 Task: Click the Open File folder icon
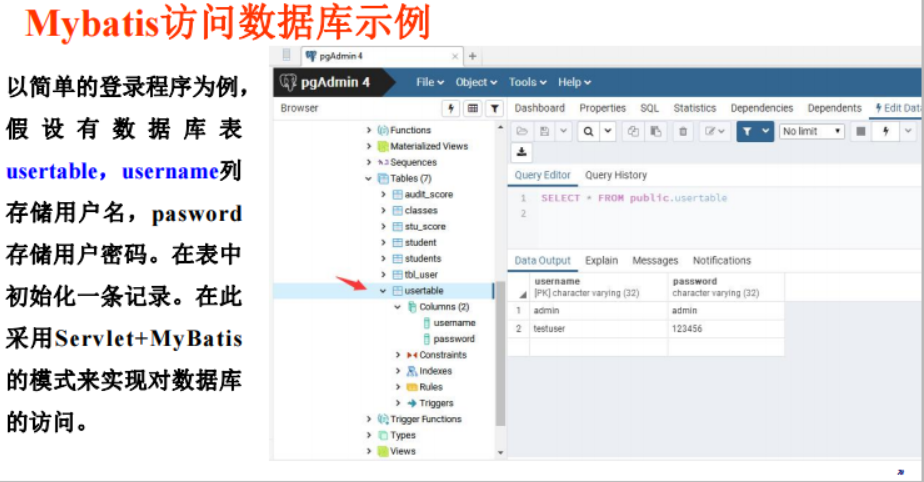coord(522,131)
